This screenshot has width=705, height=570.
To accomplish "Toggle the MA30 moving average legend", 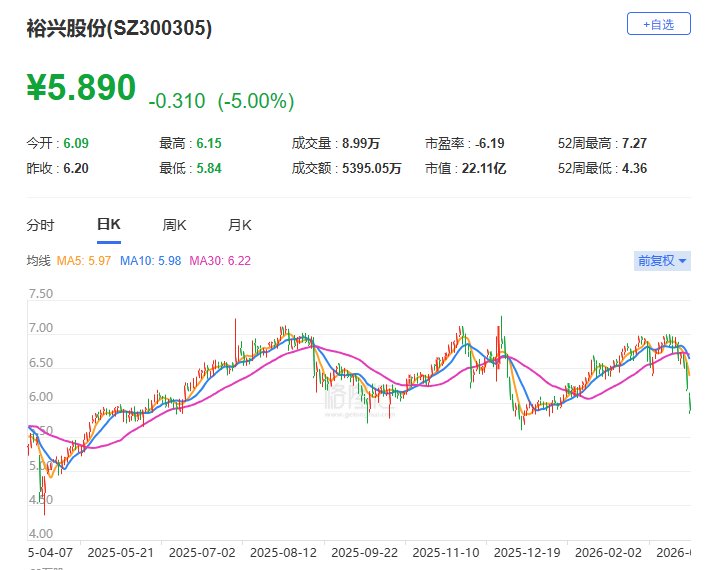I will pyautogui.click(x=220, y=261).
